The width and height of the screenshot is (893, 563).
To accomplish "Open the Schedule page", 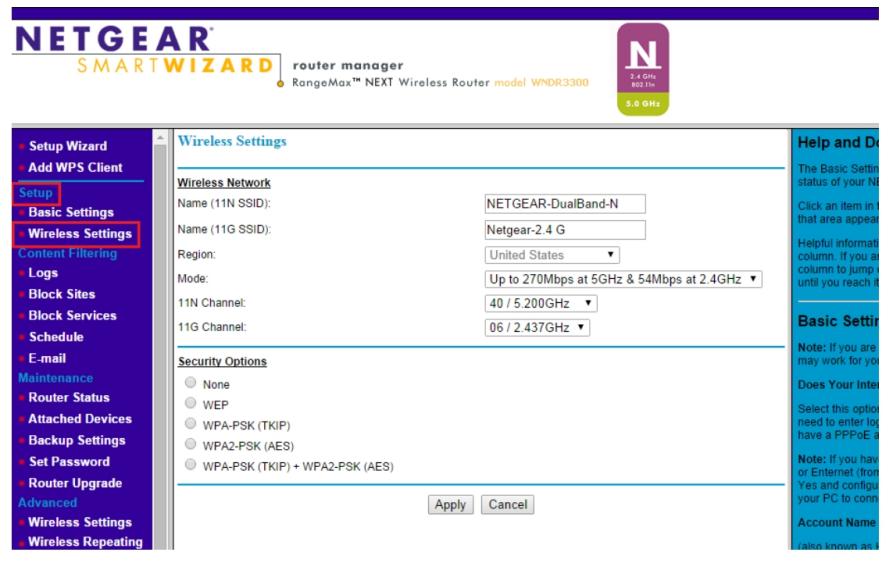I will pyautogui.click(x=56, y=337).
